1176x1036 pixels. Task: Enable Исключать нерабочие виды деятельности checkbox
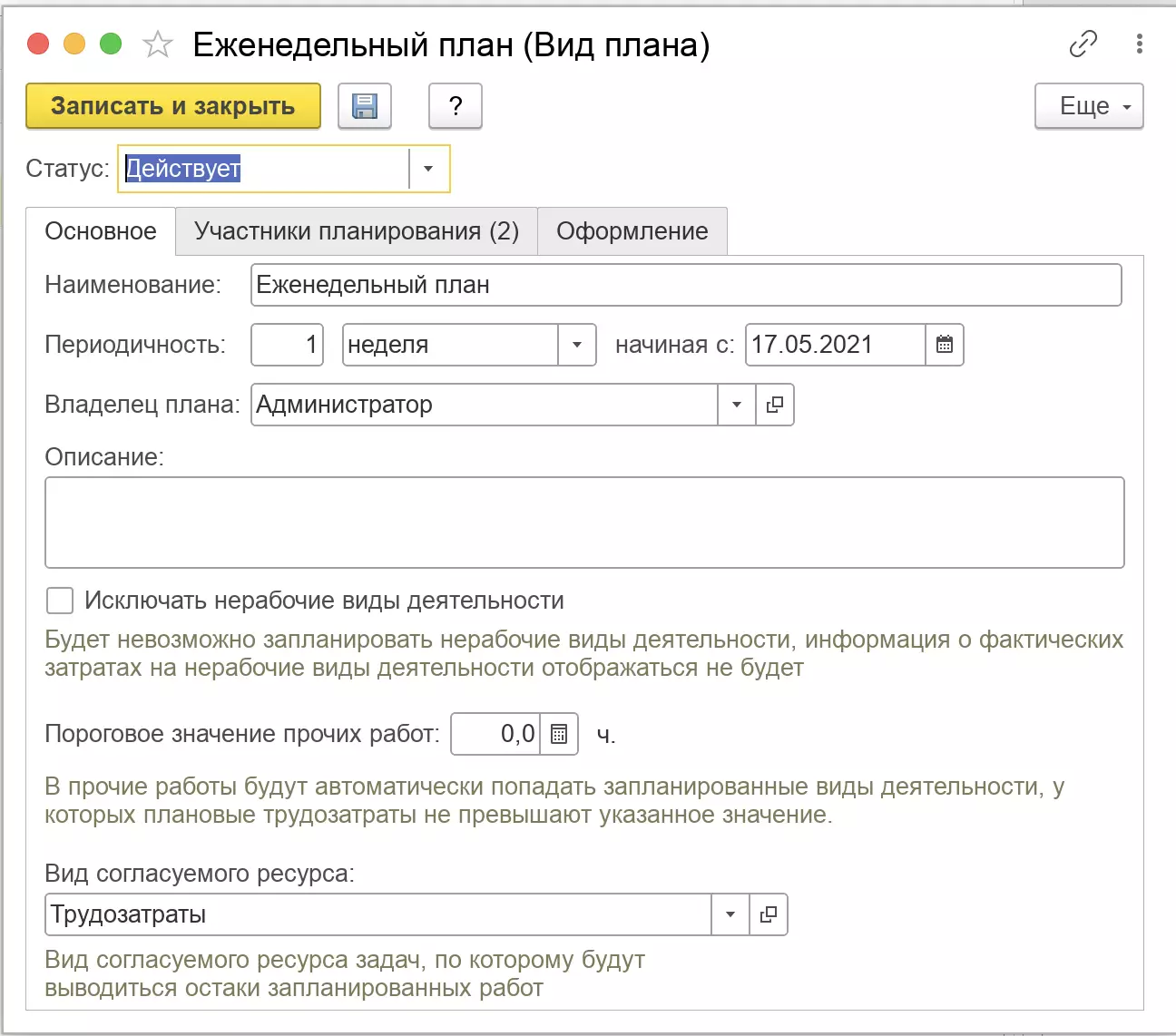pyautogui.click(x=60, y=601)
